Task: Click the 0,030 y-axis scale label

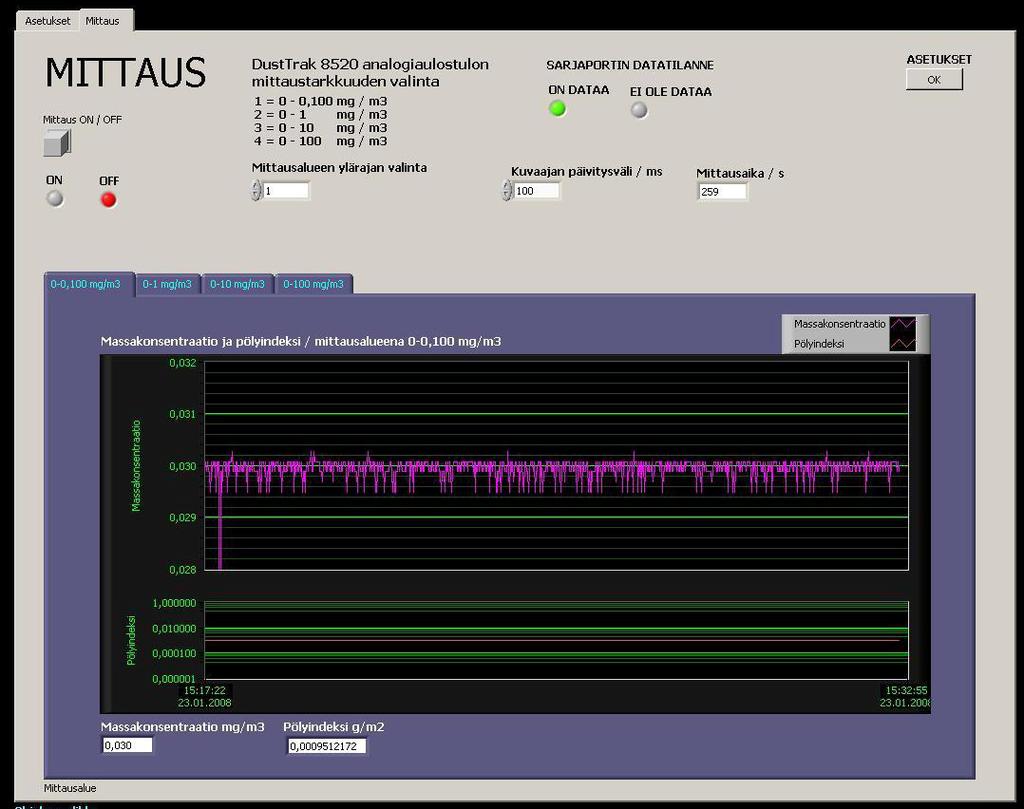Action: pos(183,466)
